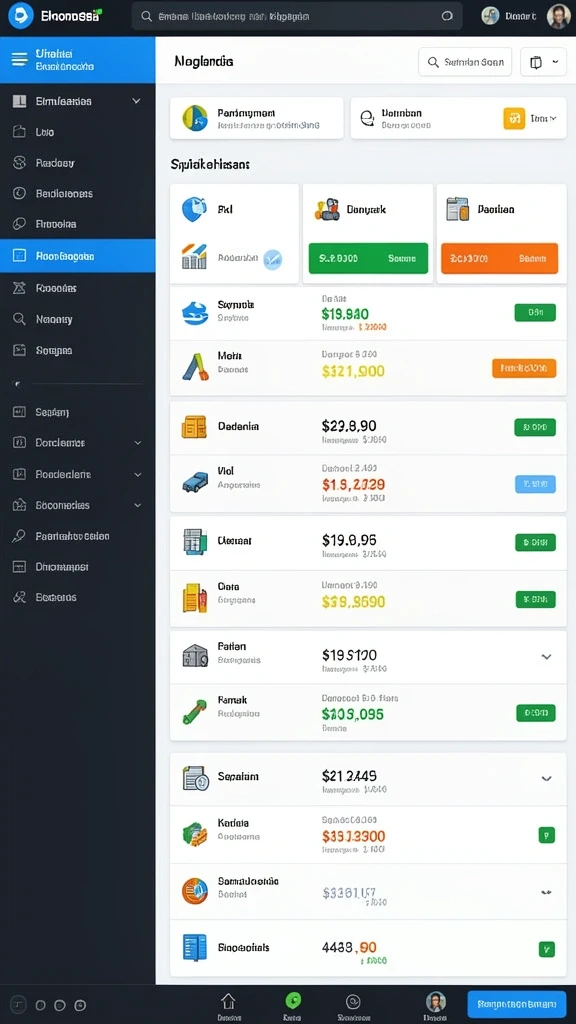Open the user profile photo at top-right corner
576x1024 pixels.
tap(558, 16)
